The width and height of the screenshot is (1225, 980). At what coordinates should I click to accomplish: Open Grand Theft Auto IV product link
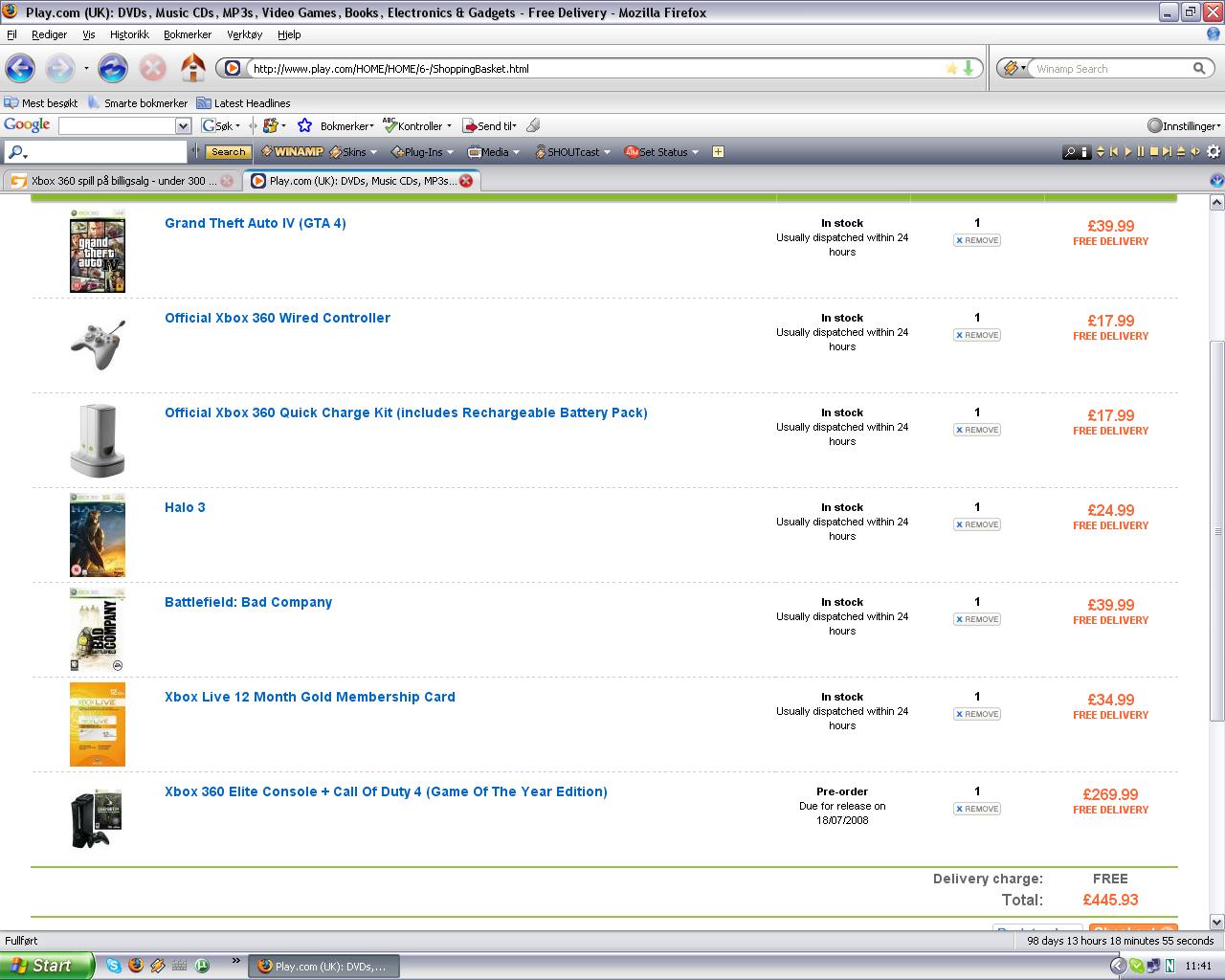[256, 223]
